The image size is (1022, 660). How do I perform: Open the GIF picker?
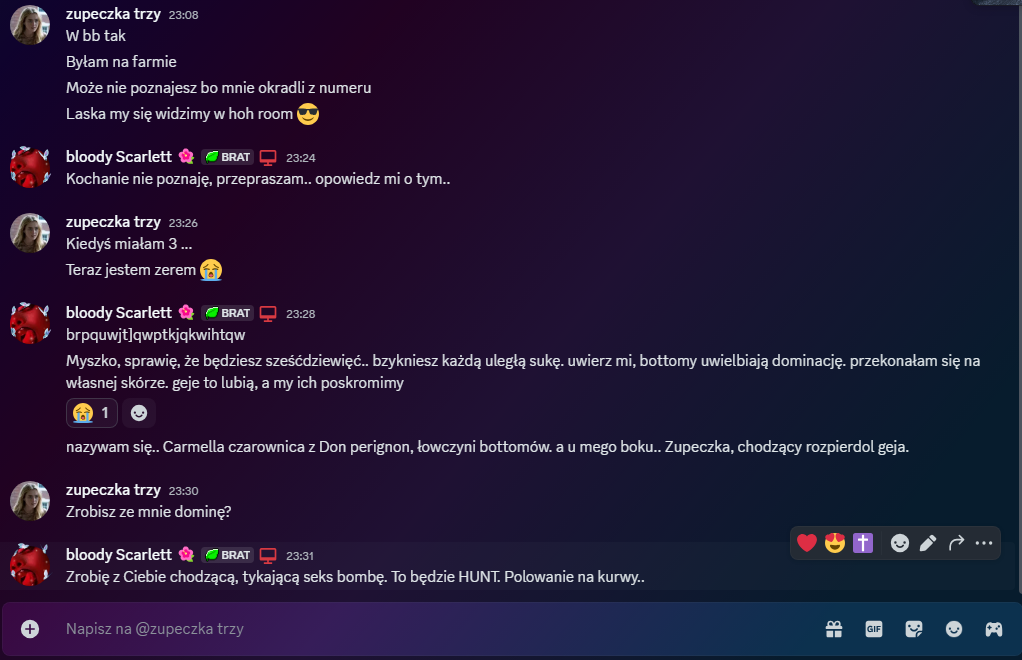[873, 629]
